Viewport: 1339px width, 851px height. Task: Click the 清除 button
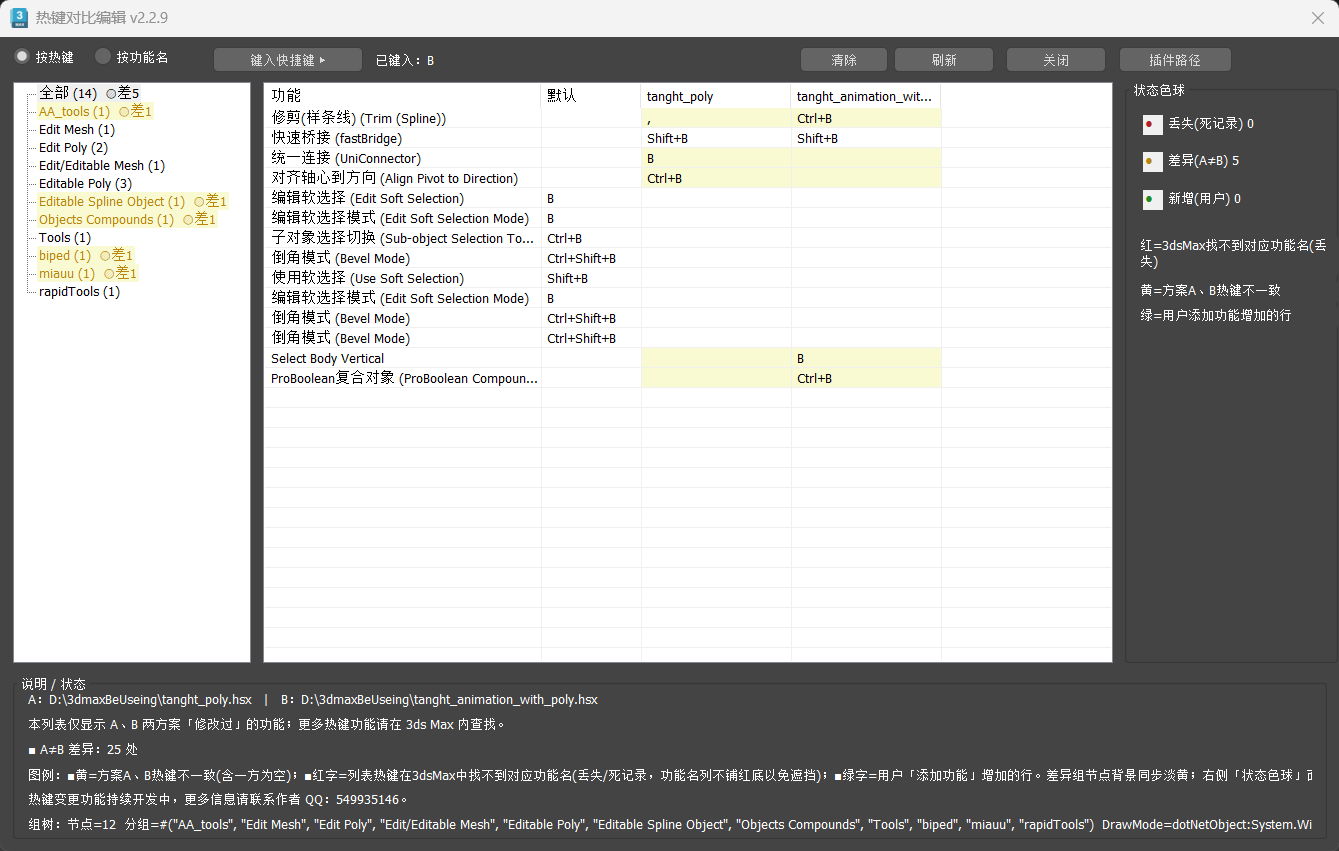tap(844, 60)
